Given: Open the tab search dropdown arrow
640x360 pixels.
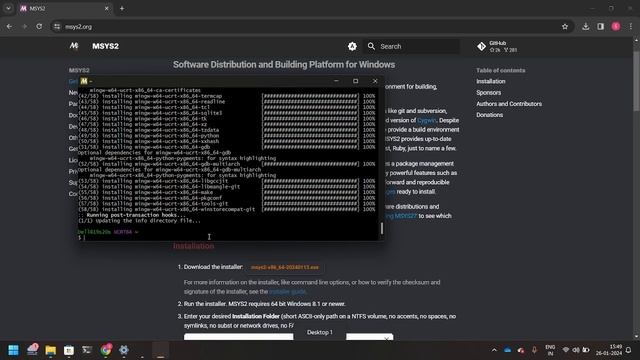Looking at the screenshot, I should pyautogui.click(x=8, y=8).
